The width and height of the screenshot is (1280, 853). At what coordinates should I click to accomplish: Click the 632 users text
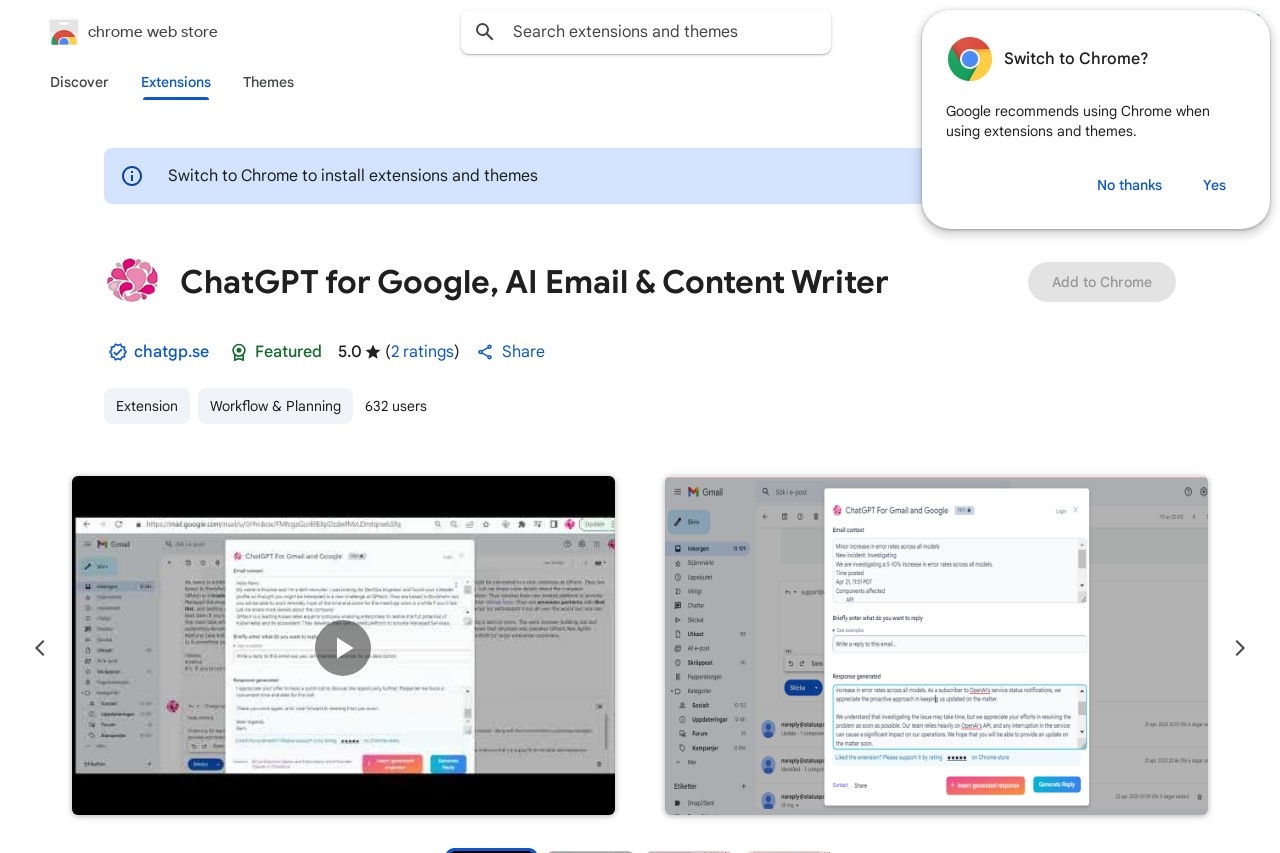pyautogui.click(x=396, y=406)
